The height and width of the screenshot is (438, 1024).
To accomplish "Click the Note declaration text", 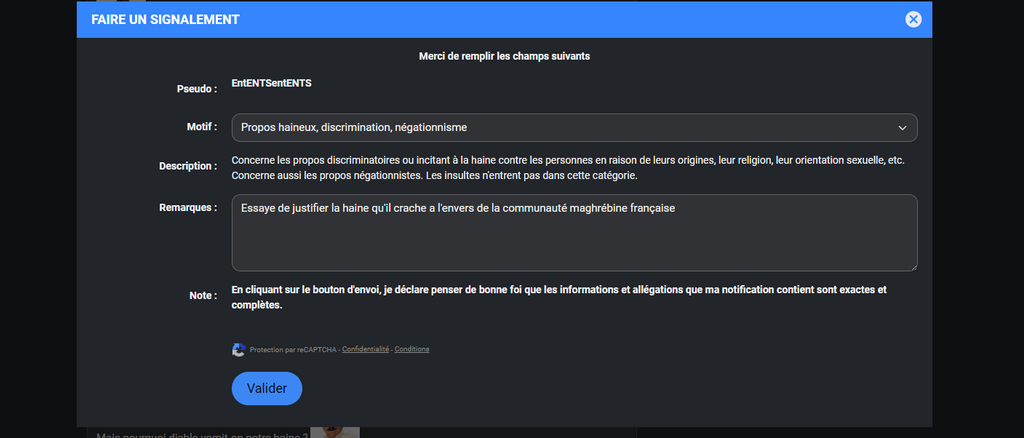I will (x=559, y=297).
